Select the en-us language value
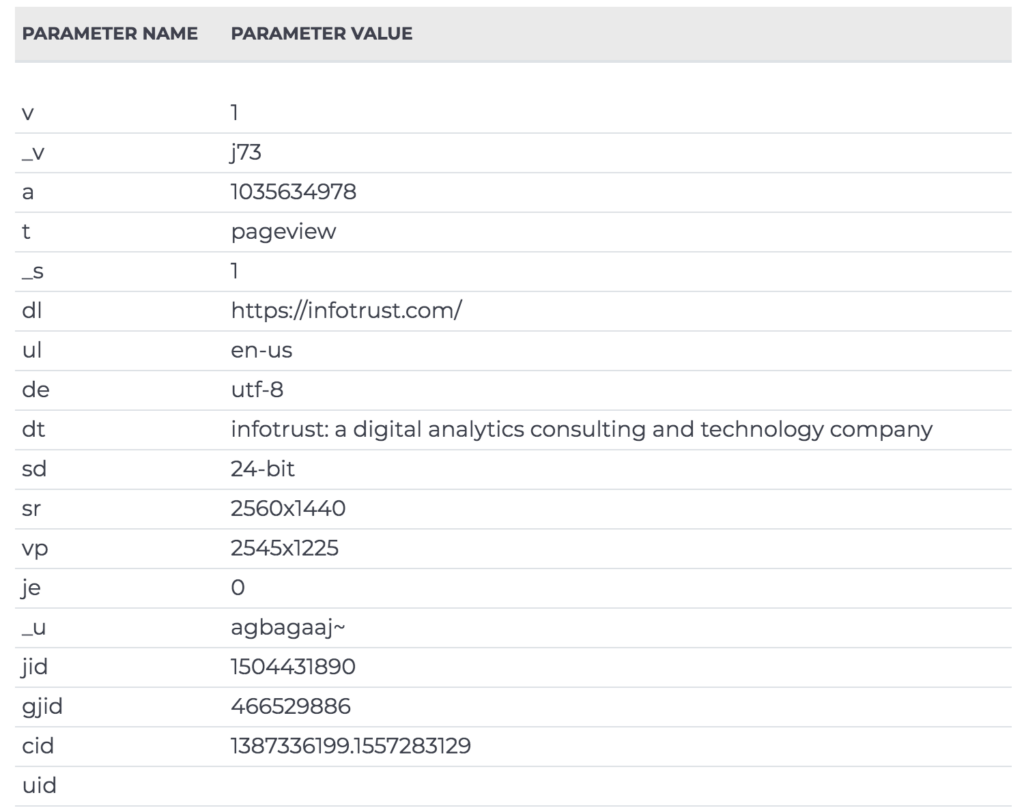 tap(261, 351)
